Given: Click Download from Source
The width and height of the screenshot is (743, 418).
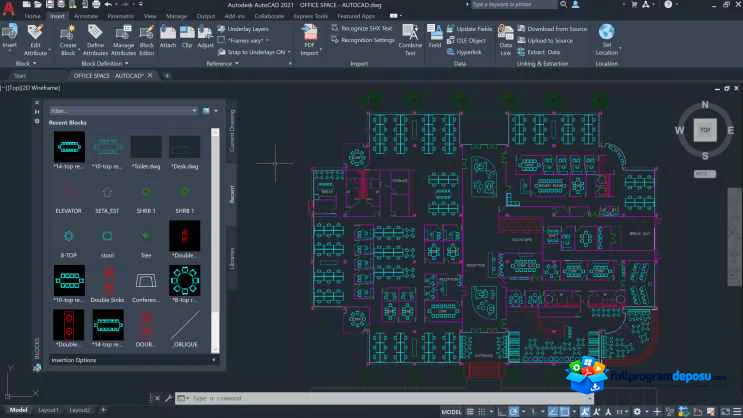Looking at the screenshot, I should tap(552, 29).
